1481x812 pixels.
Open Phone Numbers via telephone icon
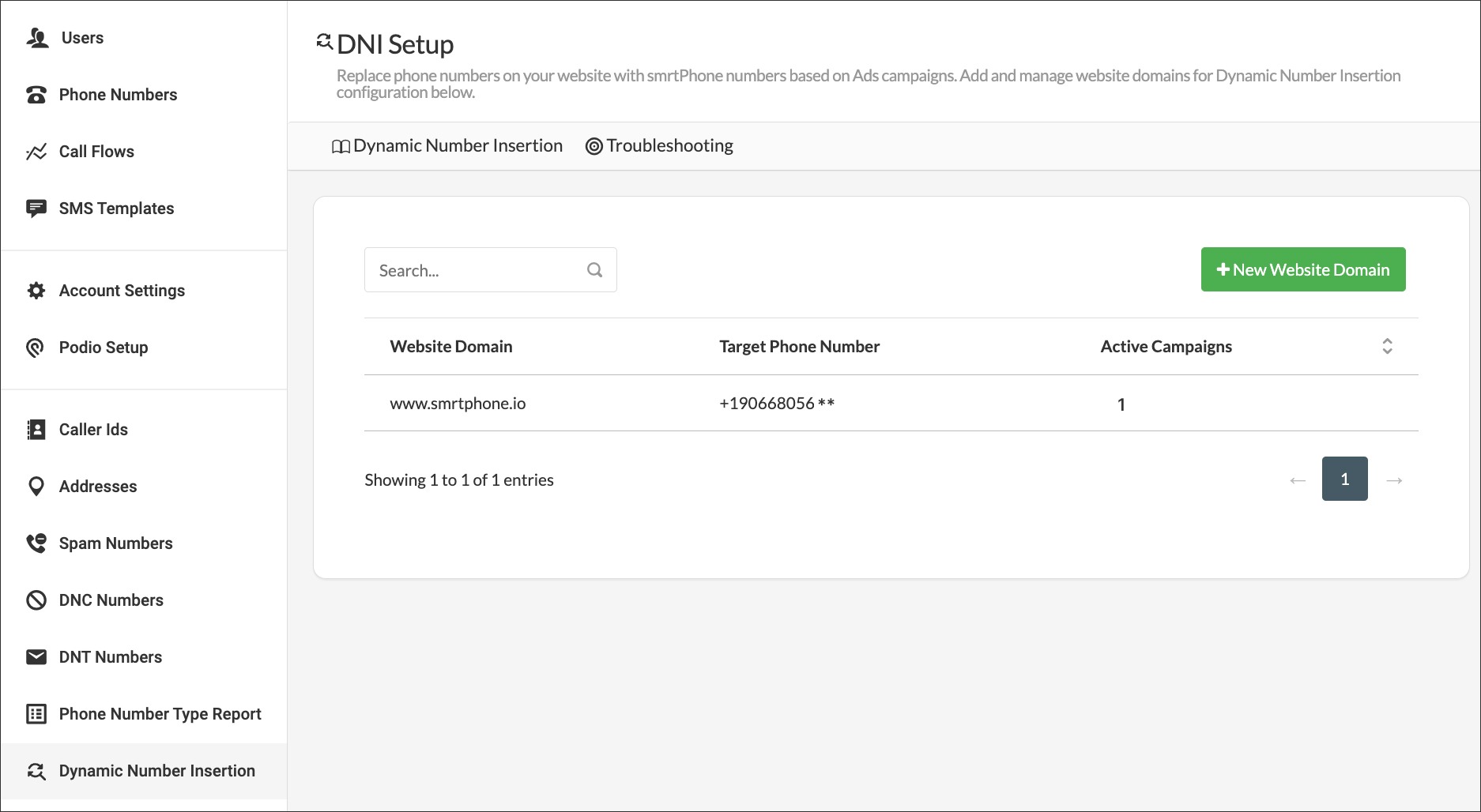(x=36, y=95)
